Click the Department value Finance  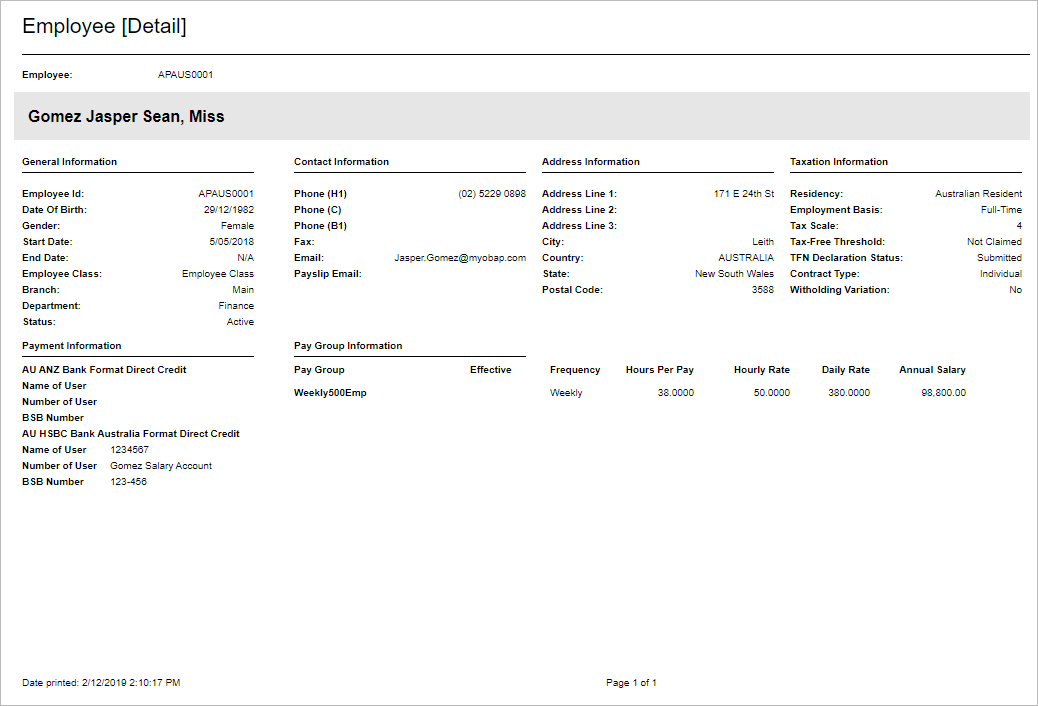pyautogui.click(x=236, y=305)
